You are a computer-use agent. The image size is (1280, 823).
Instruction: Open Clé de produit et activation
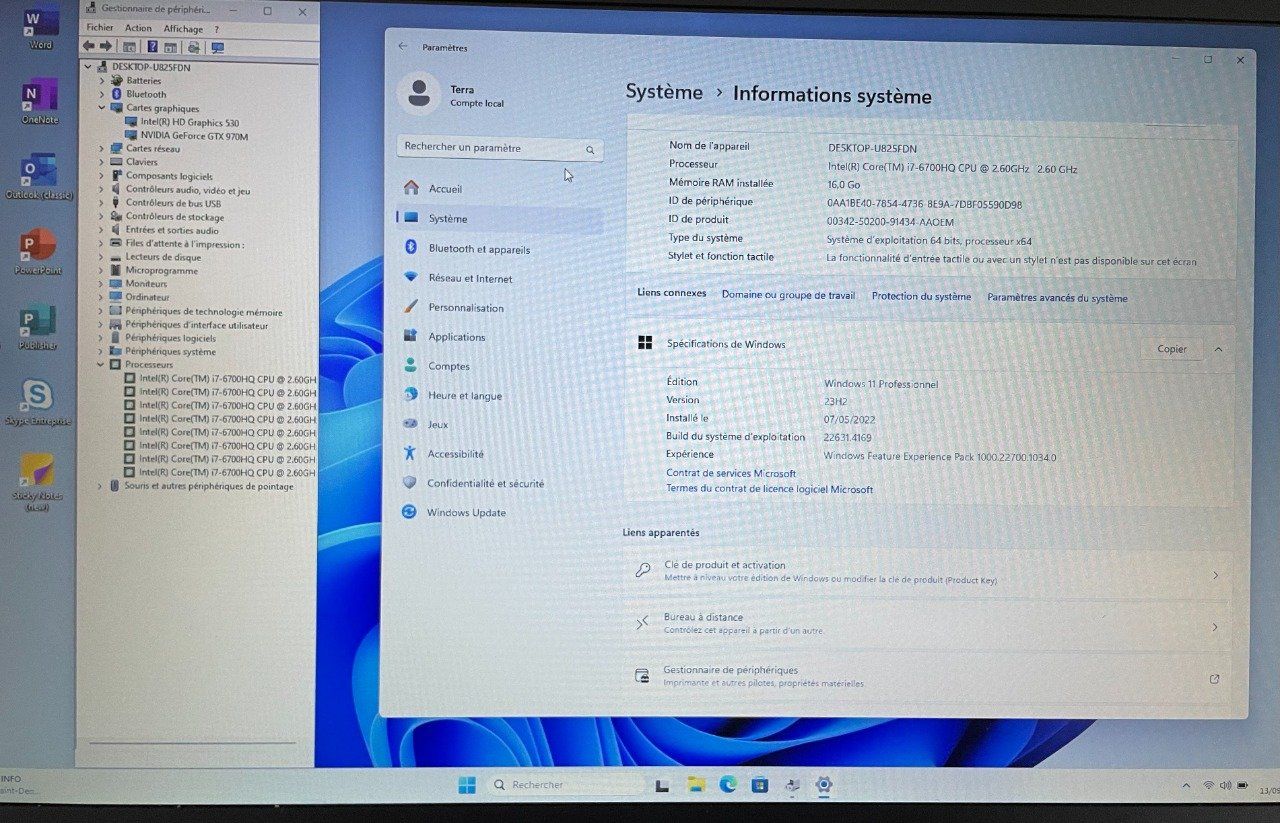(x=927, y=572)
